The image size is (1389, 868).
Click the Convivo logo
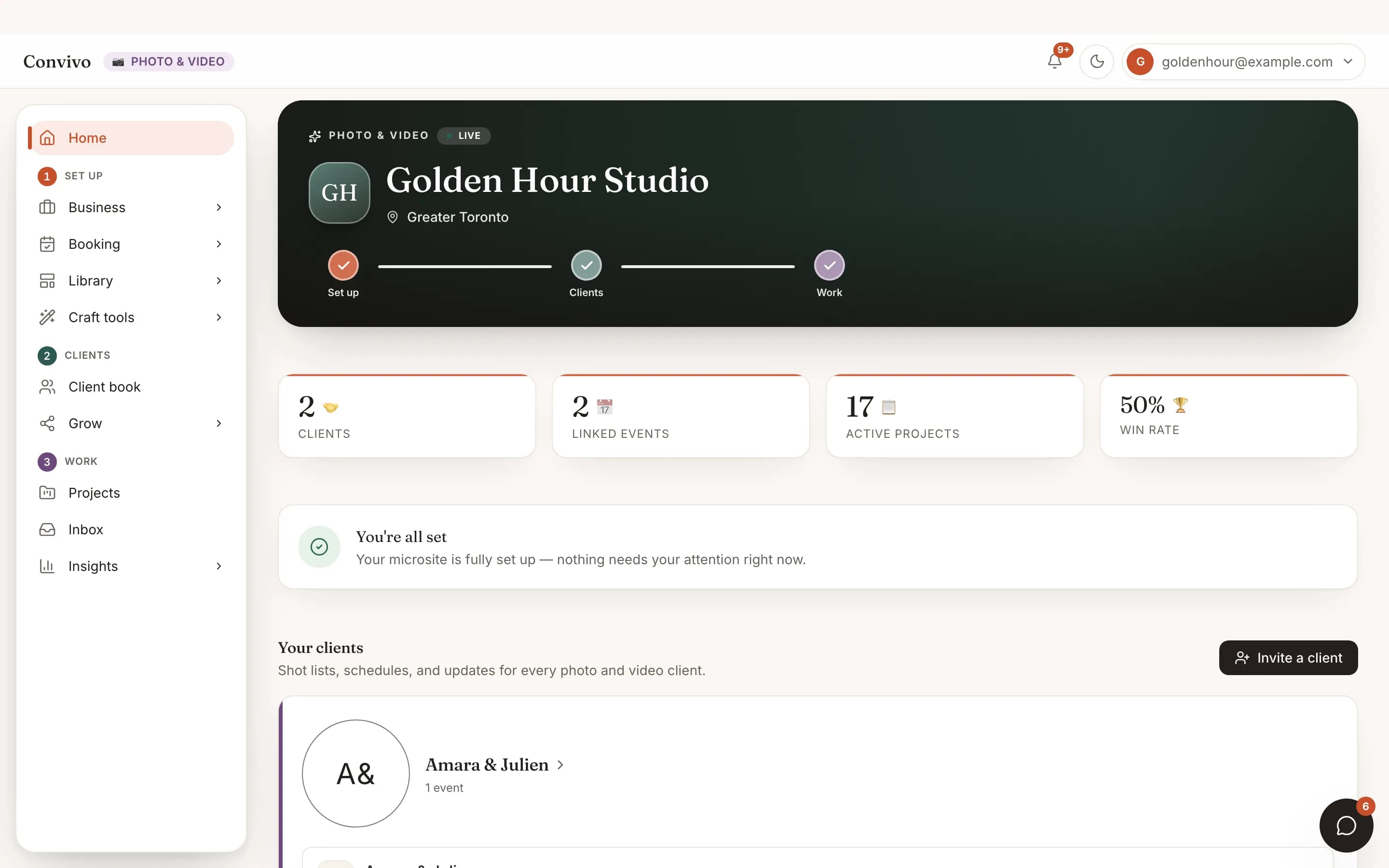57,61
